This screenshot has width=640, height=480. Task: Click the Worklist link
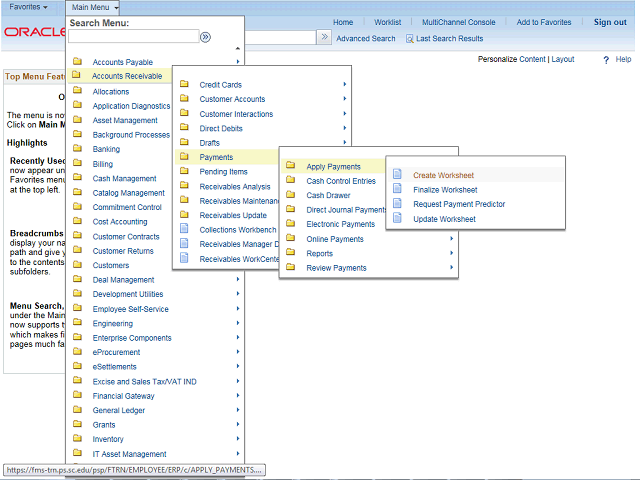[x=387, y=22]
